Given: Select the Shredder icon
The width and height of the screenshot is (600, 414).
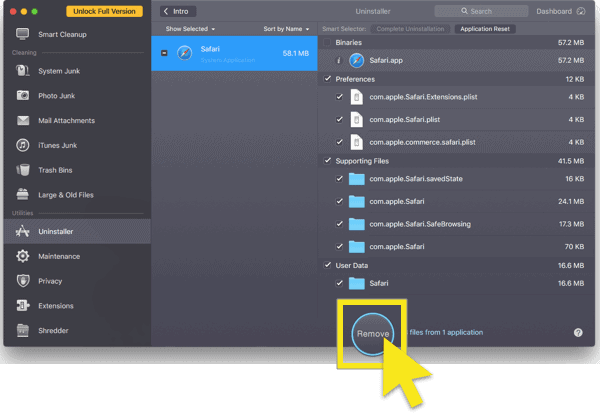Looking at the screenshot, I should coord(23,331).
